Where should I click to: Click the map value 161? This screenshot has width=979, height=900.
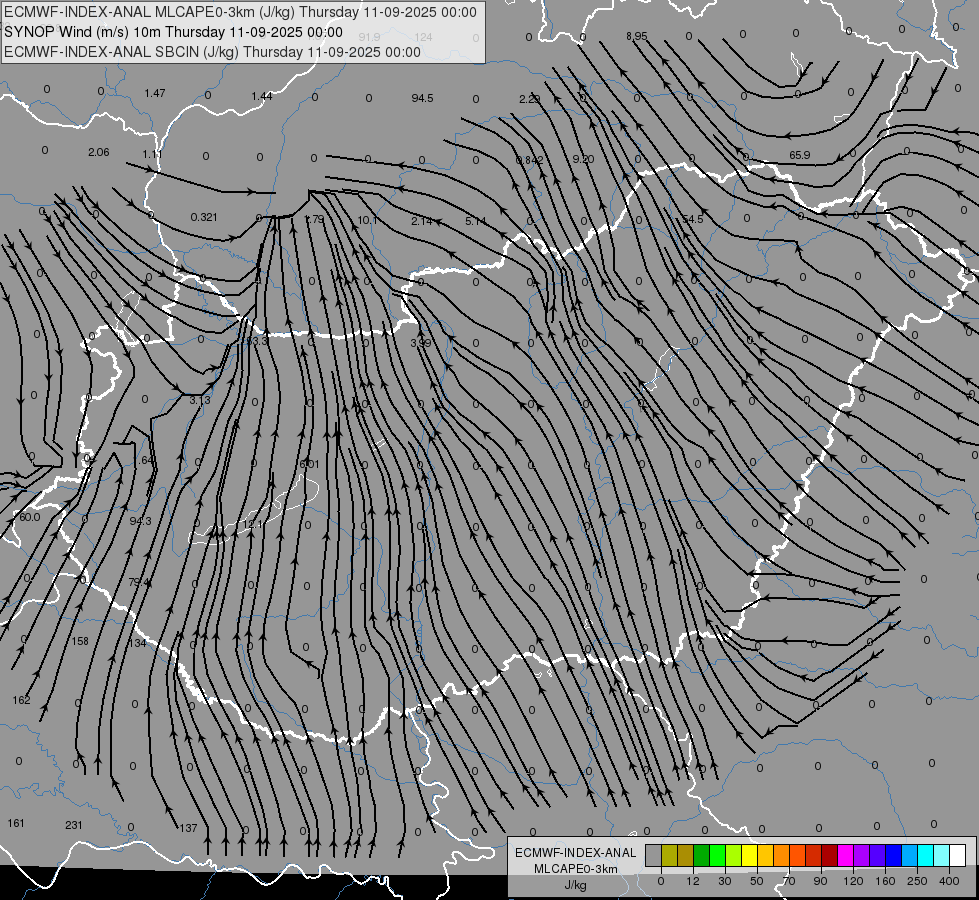[x=16, y=823]
